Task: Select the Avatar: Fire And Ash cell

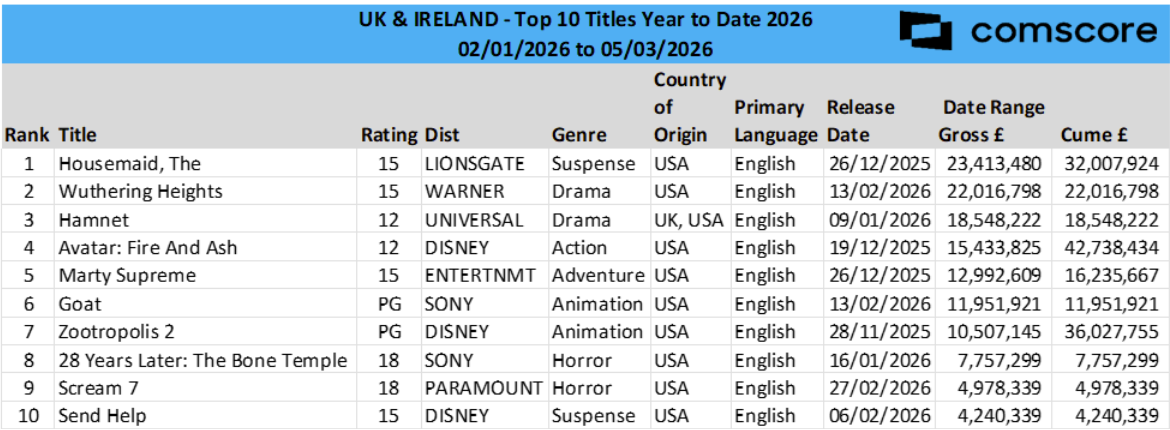Action: (148, 248)
